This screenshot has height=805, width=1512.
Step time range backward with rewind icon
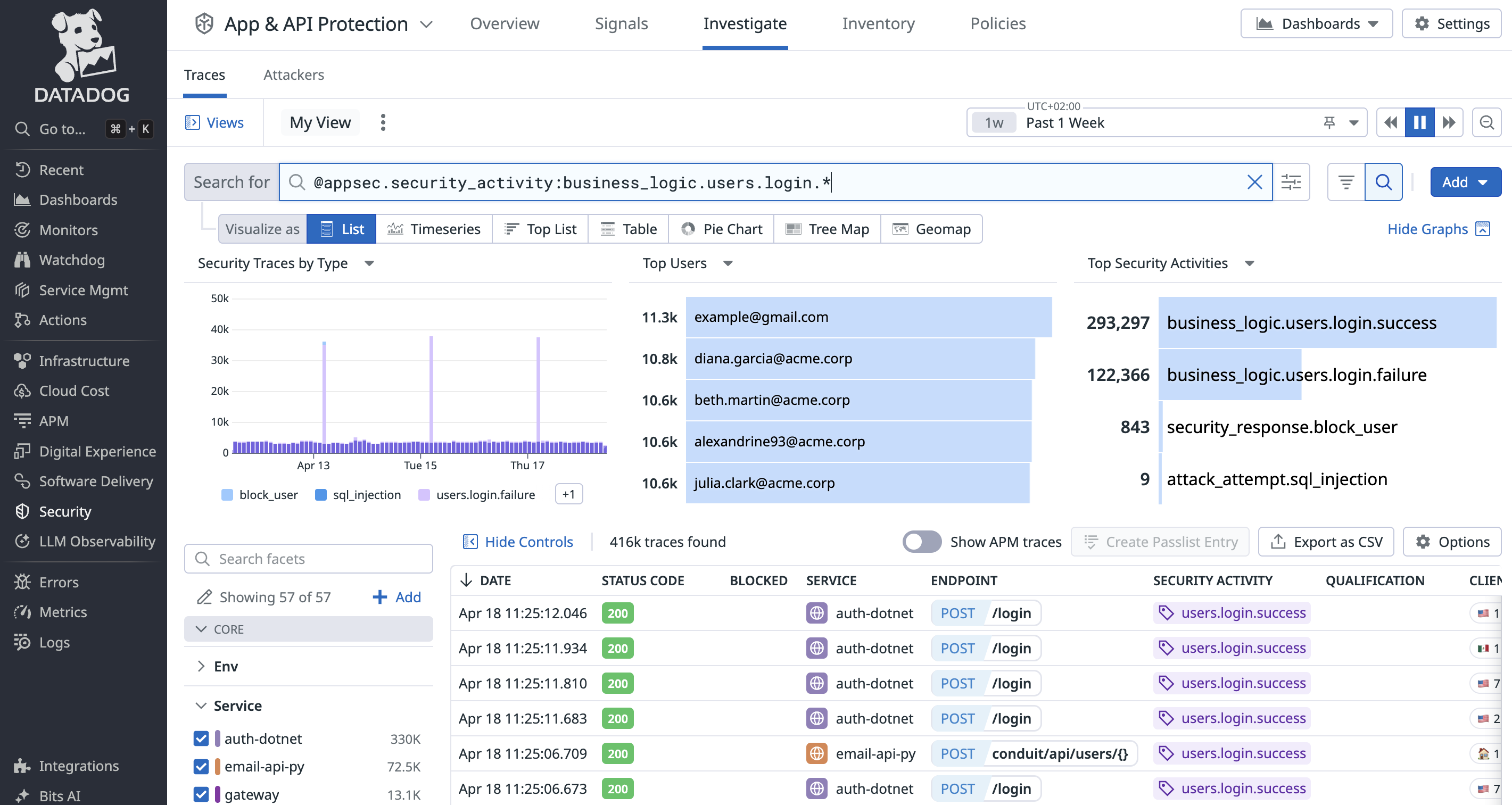pos(1390,122)
